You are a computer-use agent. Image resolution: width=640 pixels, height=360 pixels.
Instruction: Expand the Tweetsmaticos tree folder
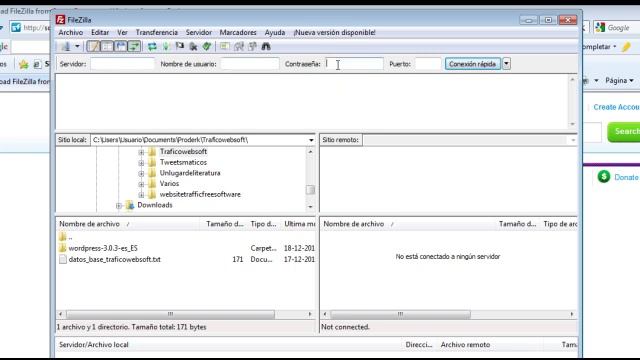click(x=141, y=162)
